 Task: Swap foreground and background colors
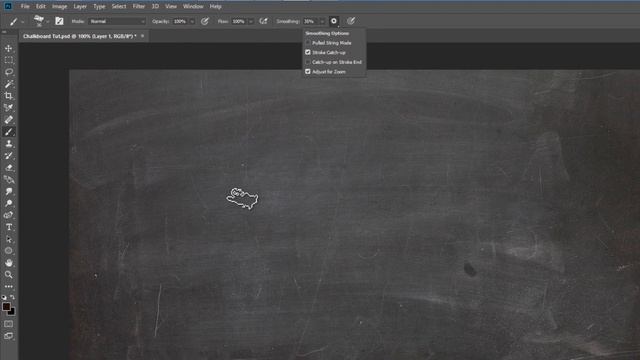[x=13, y=297]
